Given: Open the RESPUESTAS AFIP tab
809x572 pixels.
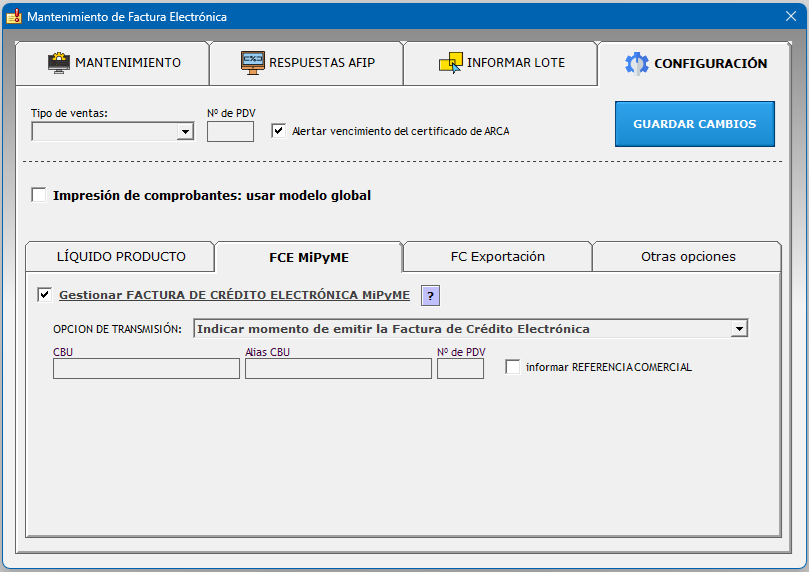Looking at the screenshot, I should pos(306,63).
